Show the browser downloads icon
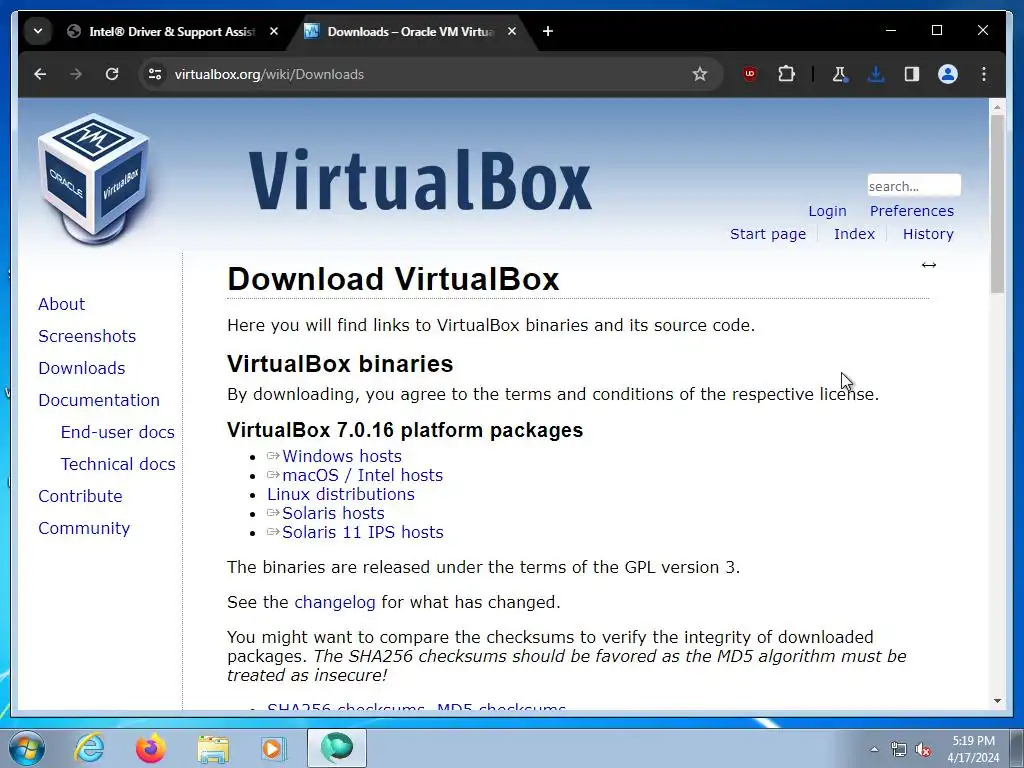1024x768 pixels. coord(876,74)
